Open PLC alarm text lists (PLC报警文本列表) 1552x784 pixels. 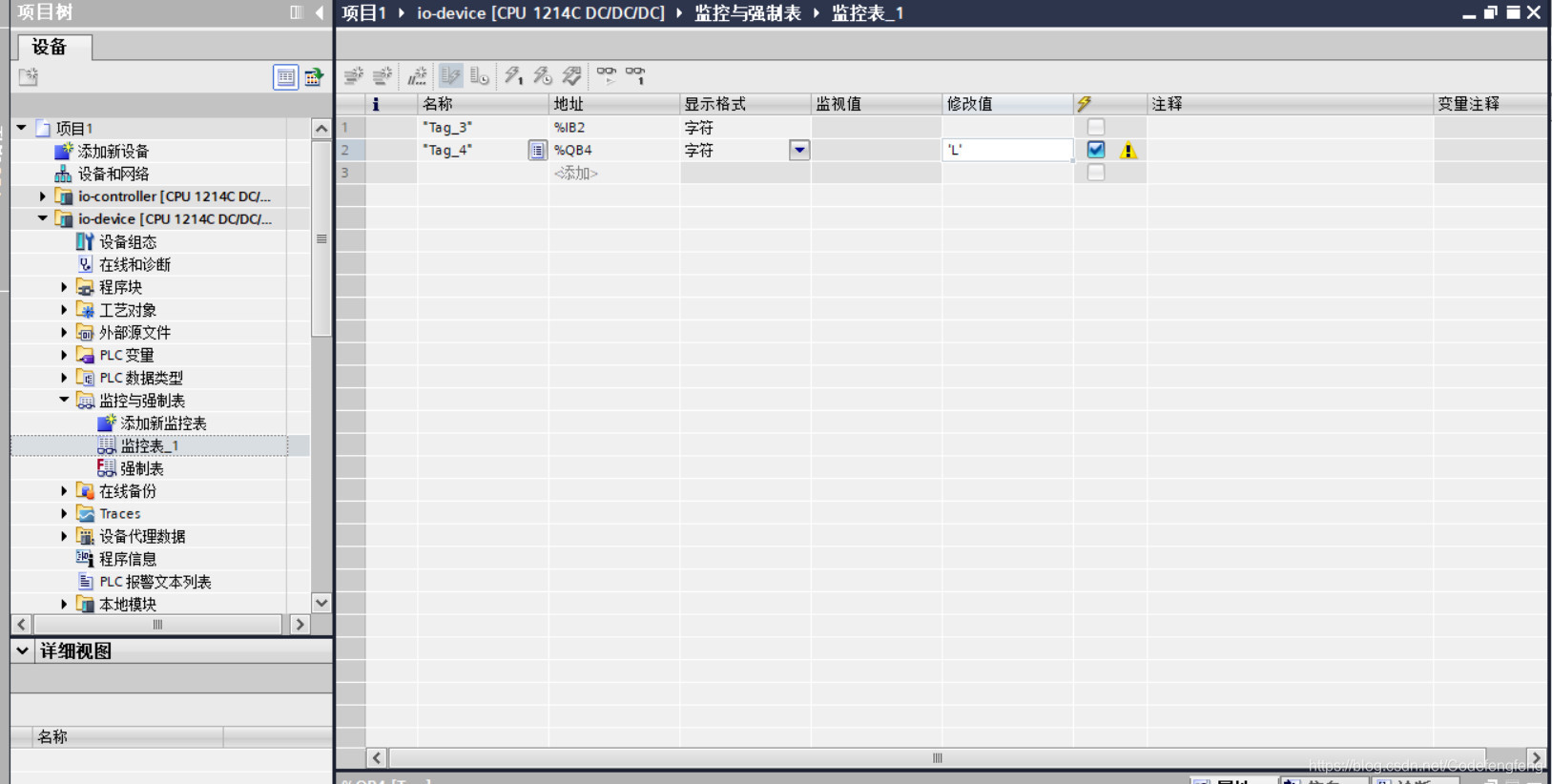click(x=144, y=582)
